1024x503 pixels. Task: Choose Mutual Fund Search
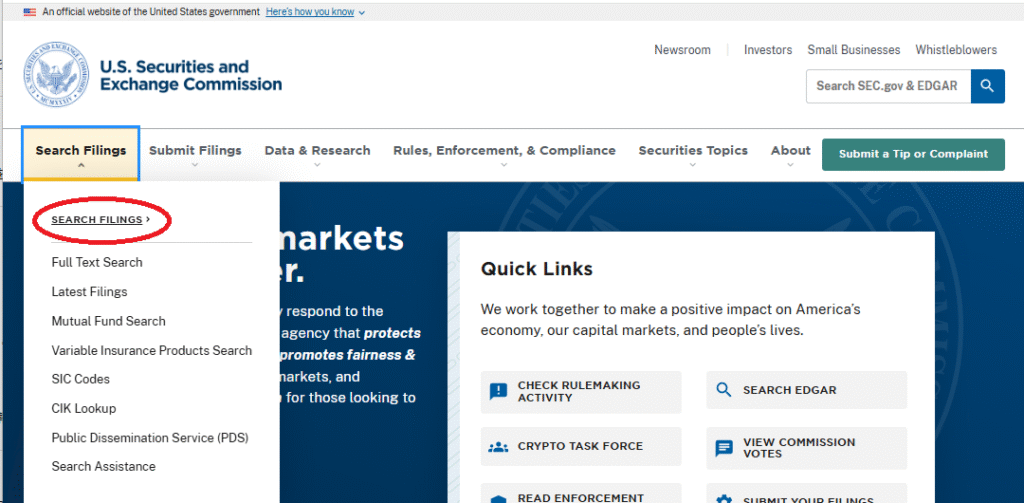[x=108, y=321]
